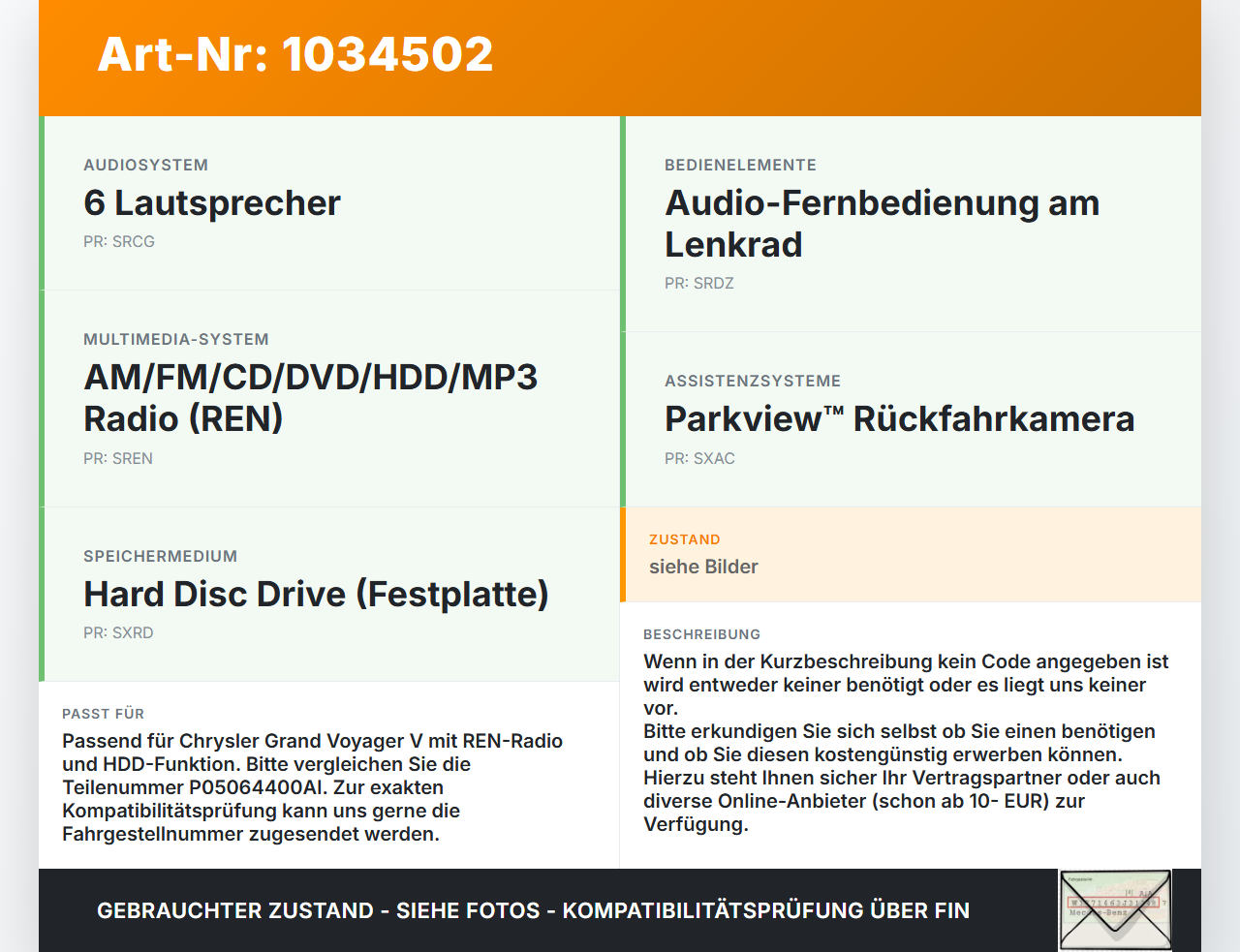This screenshot has height=952, width=1240.
Task: Click the 'ASSISTENZSYSTEME' category label
Action: [753, 382]
